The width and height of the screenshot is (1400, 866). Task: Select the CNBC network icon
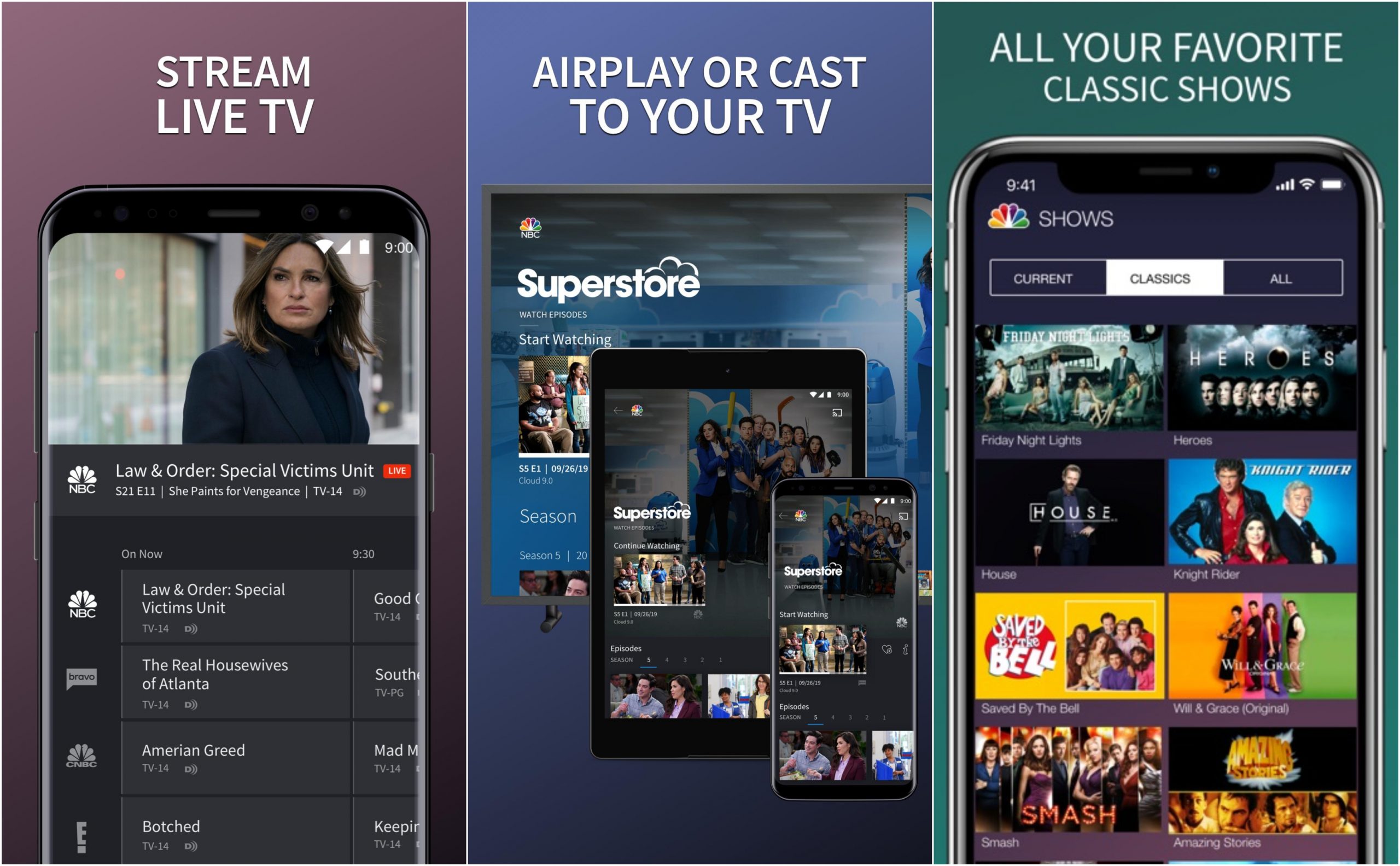tap(79, 756)
